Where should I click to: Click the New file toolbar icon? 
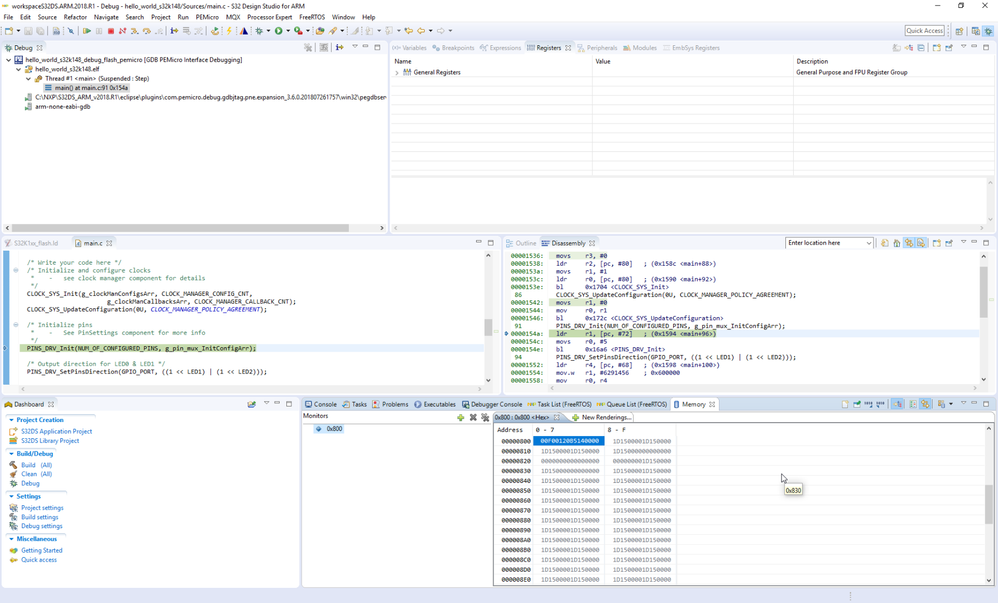9,31
